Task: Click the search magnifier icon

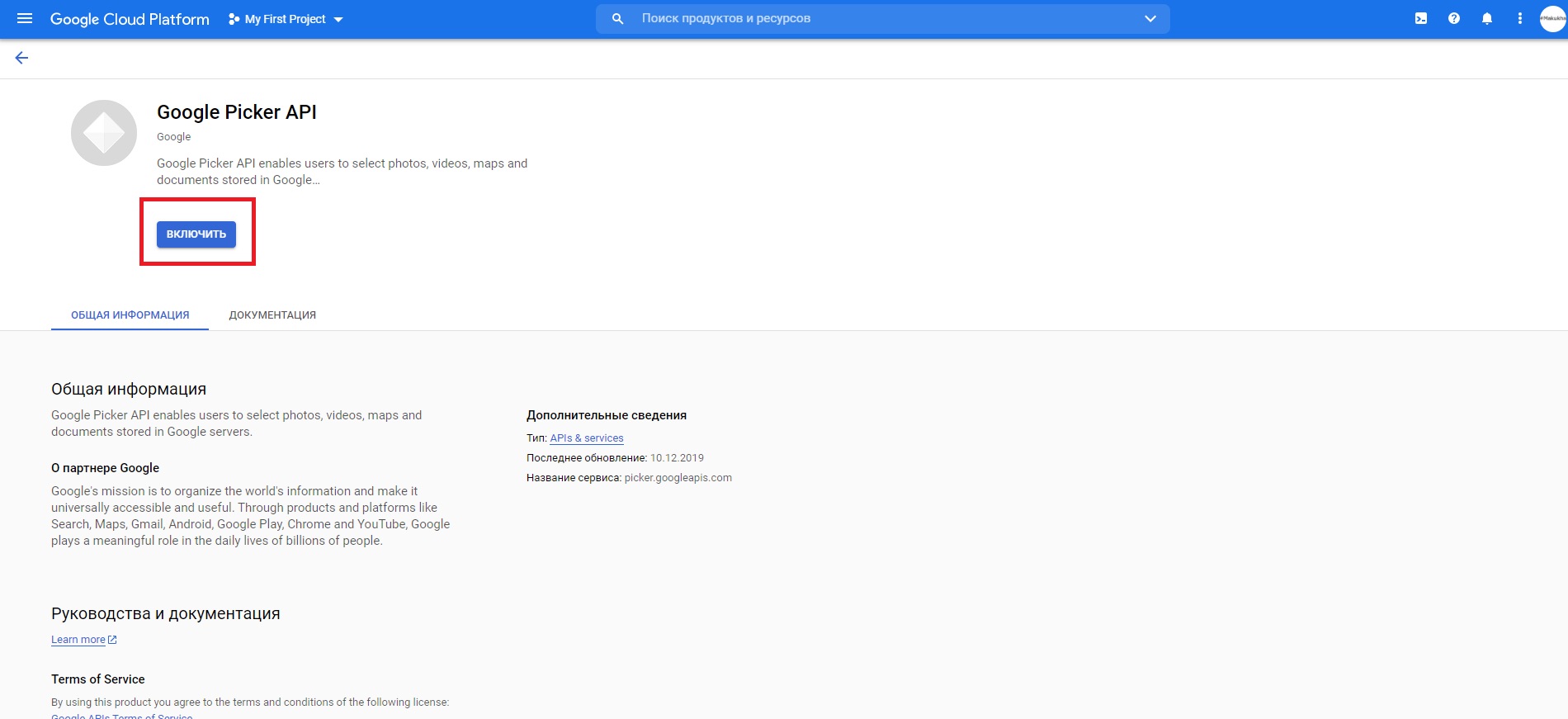Action: pyautogui.click(x=617, y=18)
